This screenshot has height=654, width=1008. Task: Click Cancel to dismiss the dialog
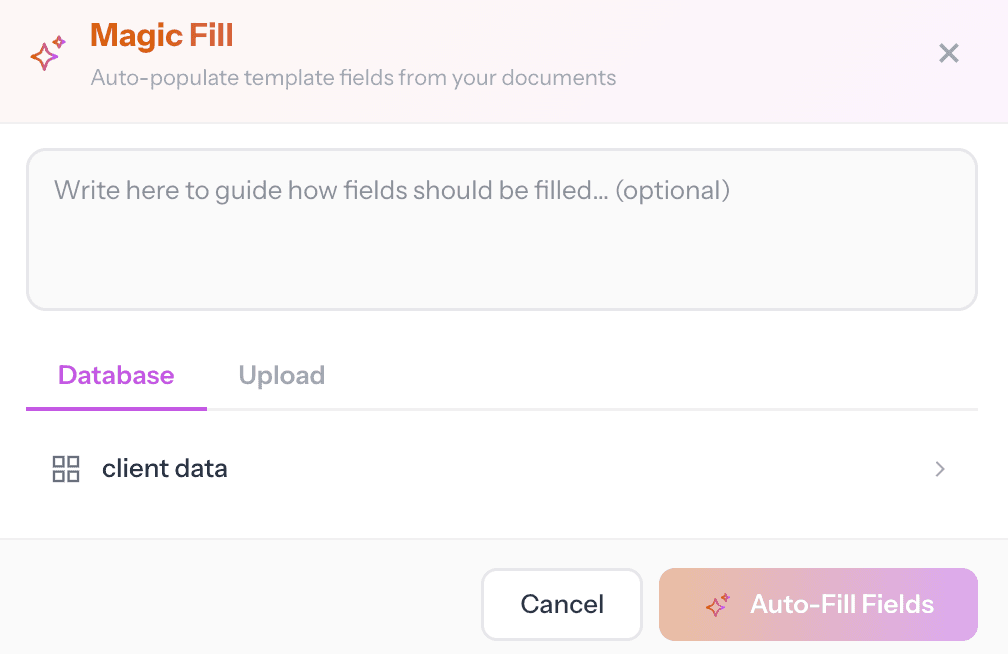(561, 604)
